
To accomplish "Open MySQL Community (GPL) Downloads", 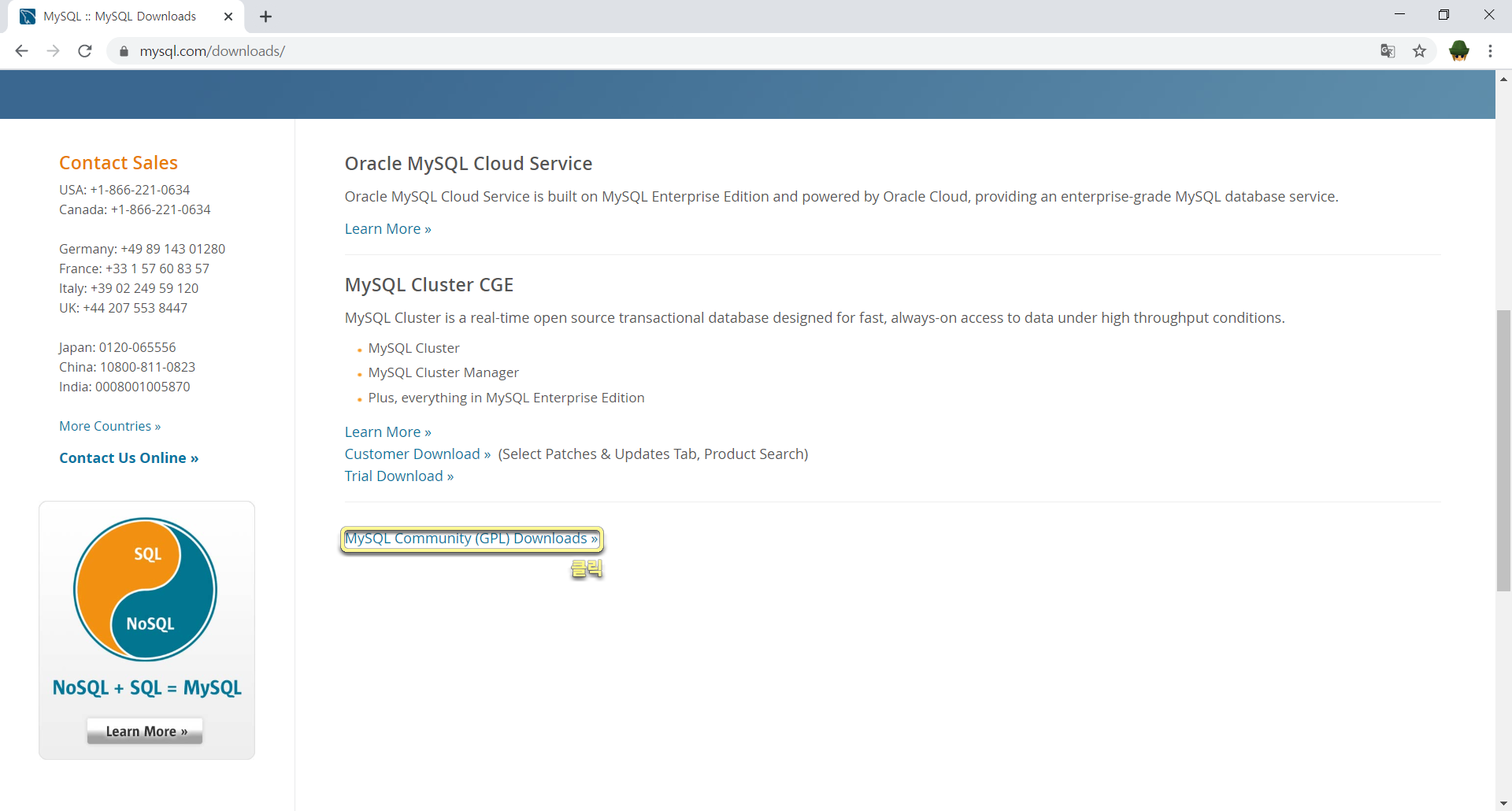I will [471, 539].
